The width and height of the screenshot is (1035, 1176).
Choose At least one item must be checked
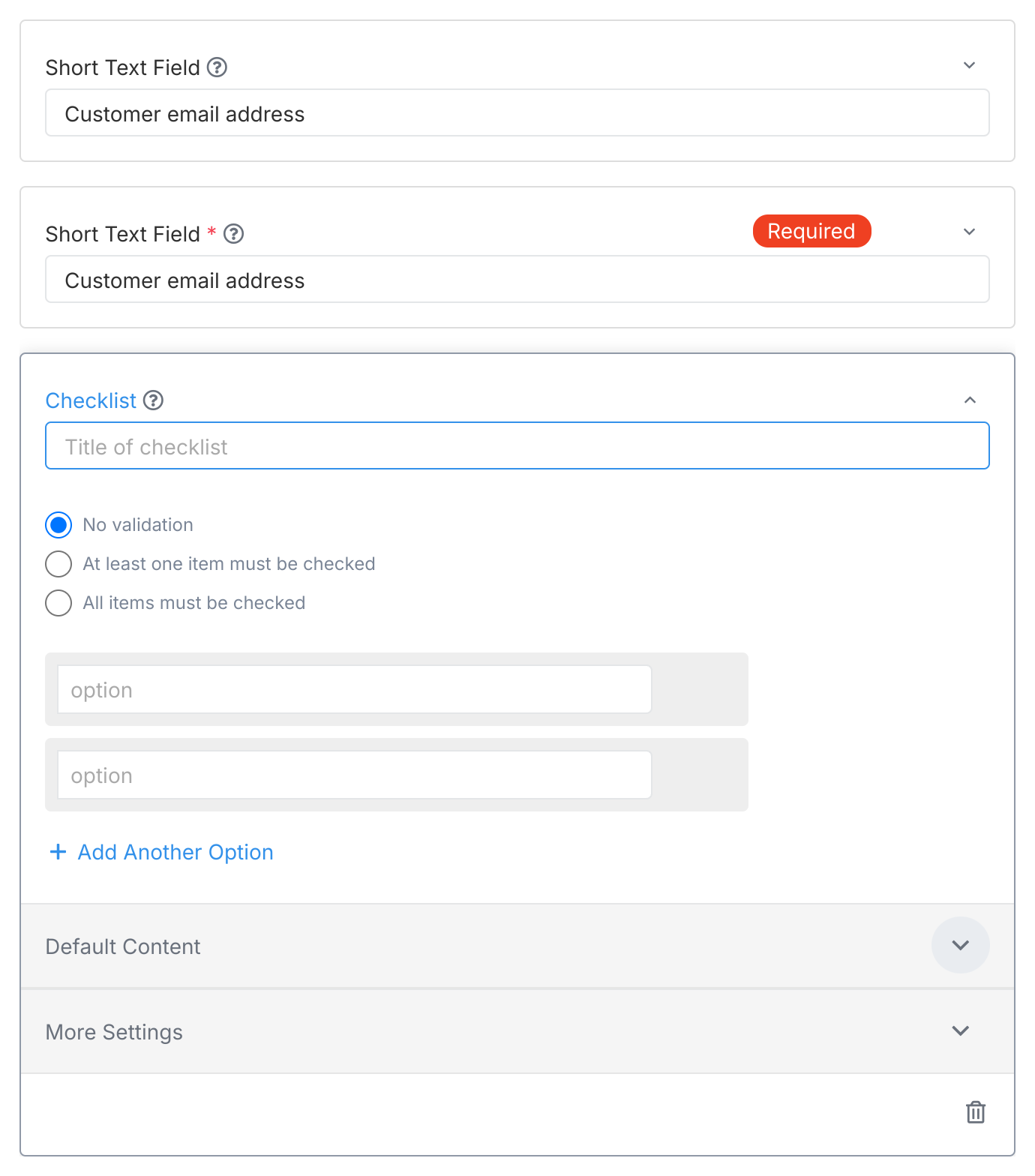tap(58, 564)
